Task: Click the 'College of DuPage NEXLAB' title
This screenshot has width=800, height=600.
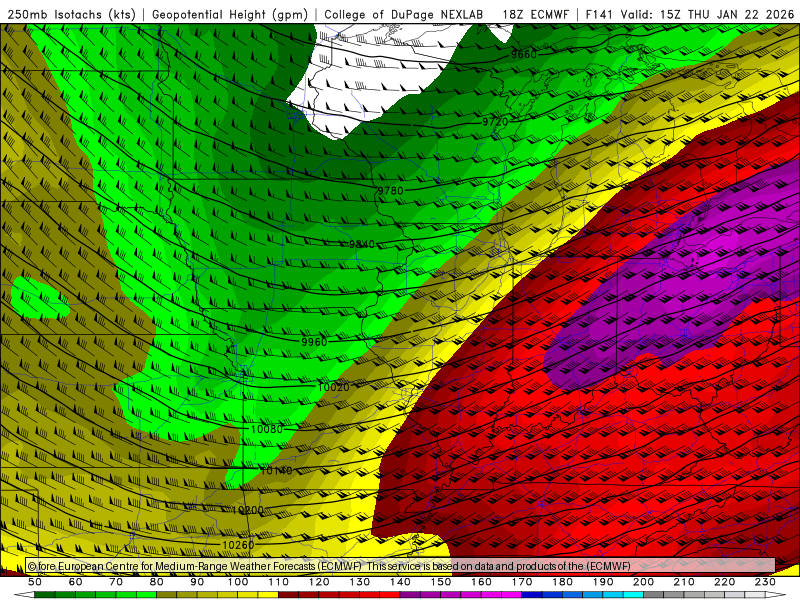Action: coord(403,14)
